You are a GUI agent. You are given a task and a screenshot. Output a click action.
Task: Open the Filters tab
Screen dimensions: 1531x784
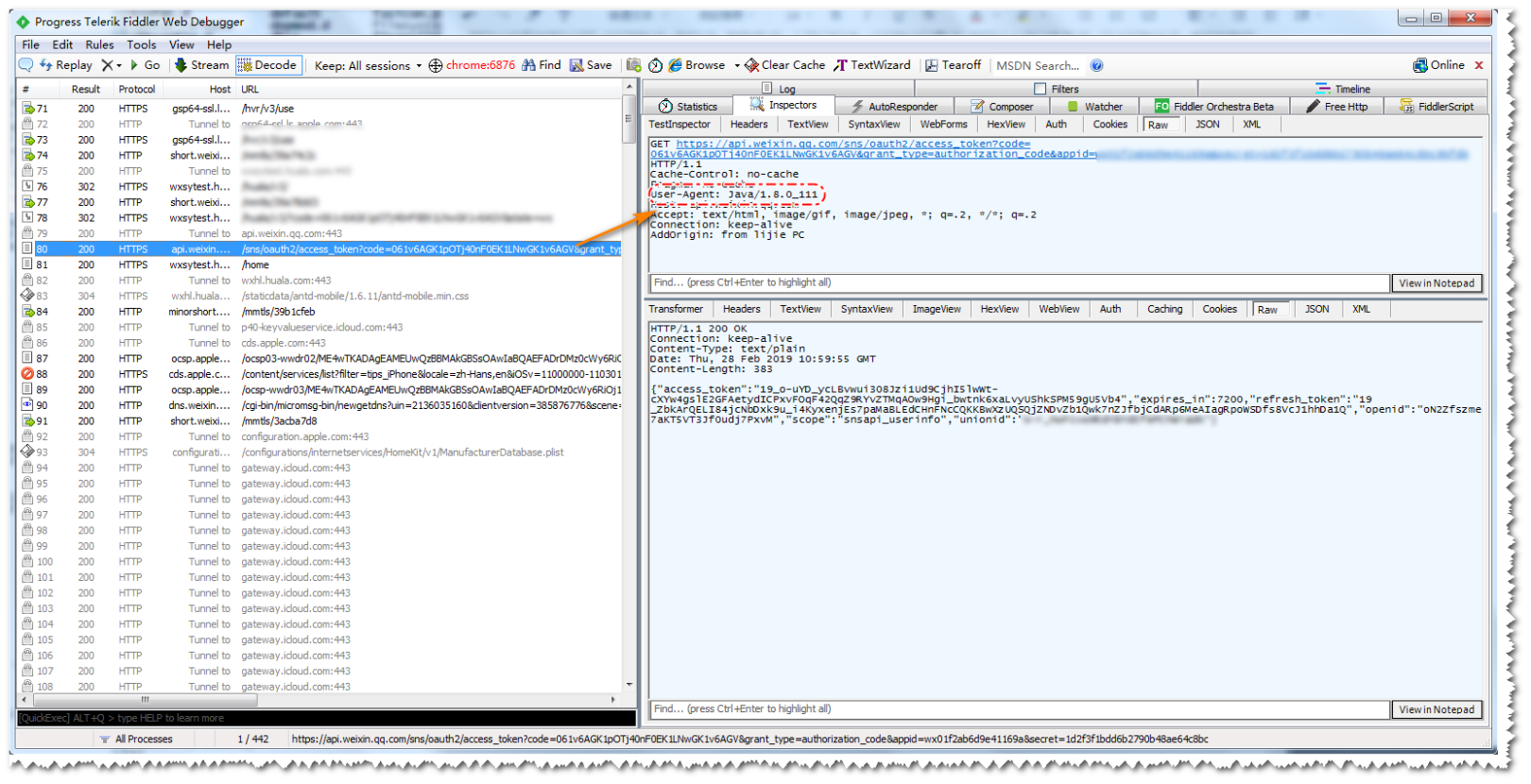coord(1057,89)
